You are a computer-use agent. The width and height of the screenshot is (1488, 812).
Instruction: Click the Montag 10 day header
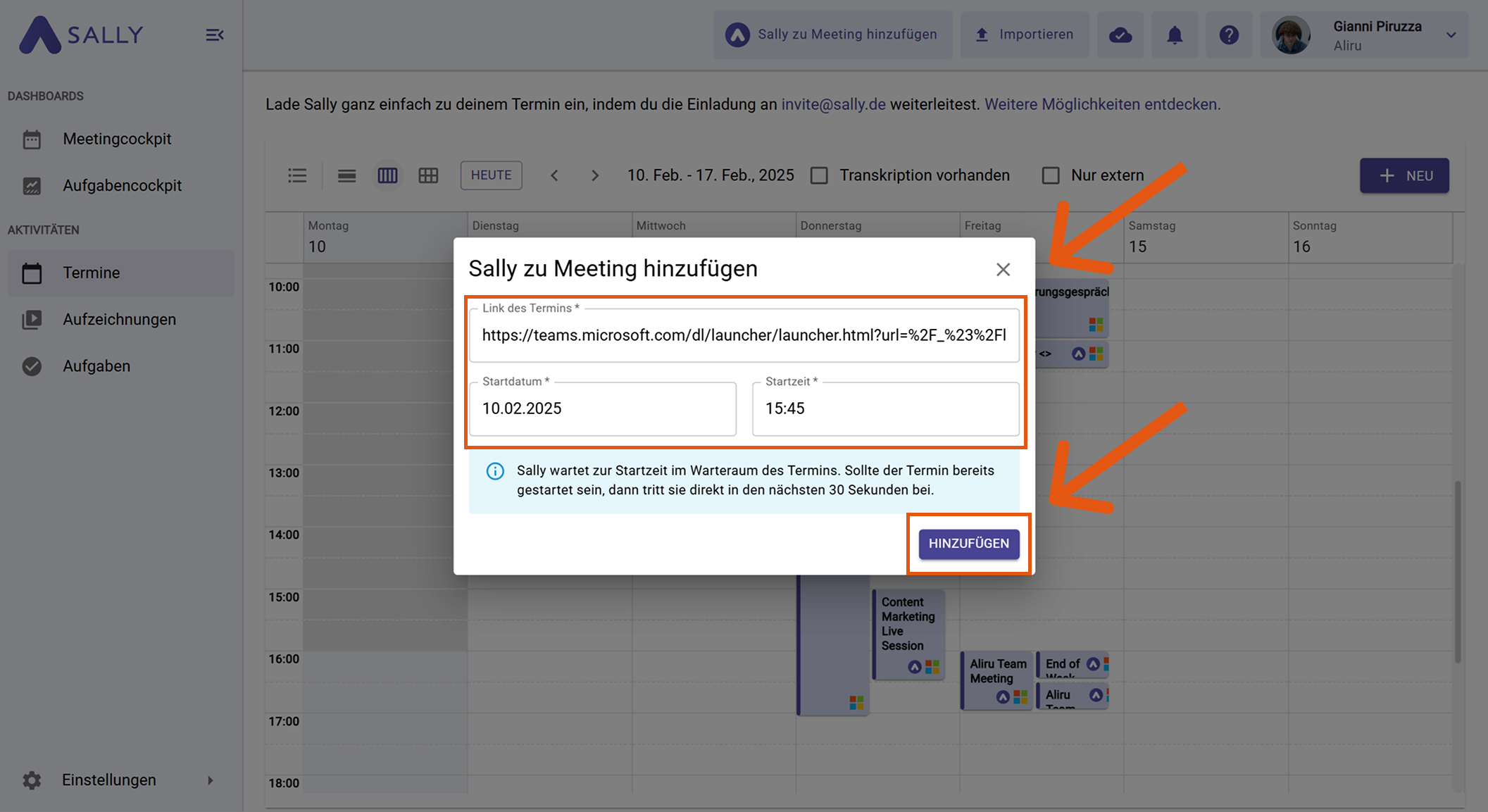(385, 237)
